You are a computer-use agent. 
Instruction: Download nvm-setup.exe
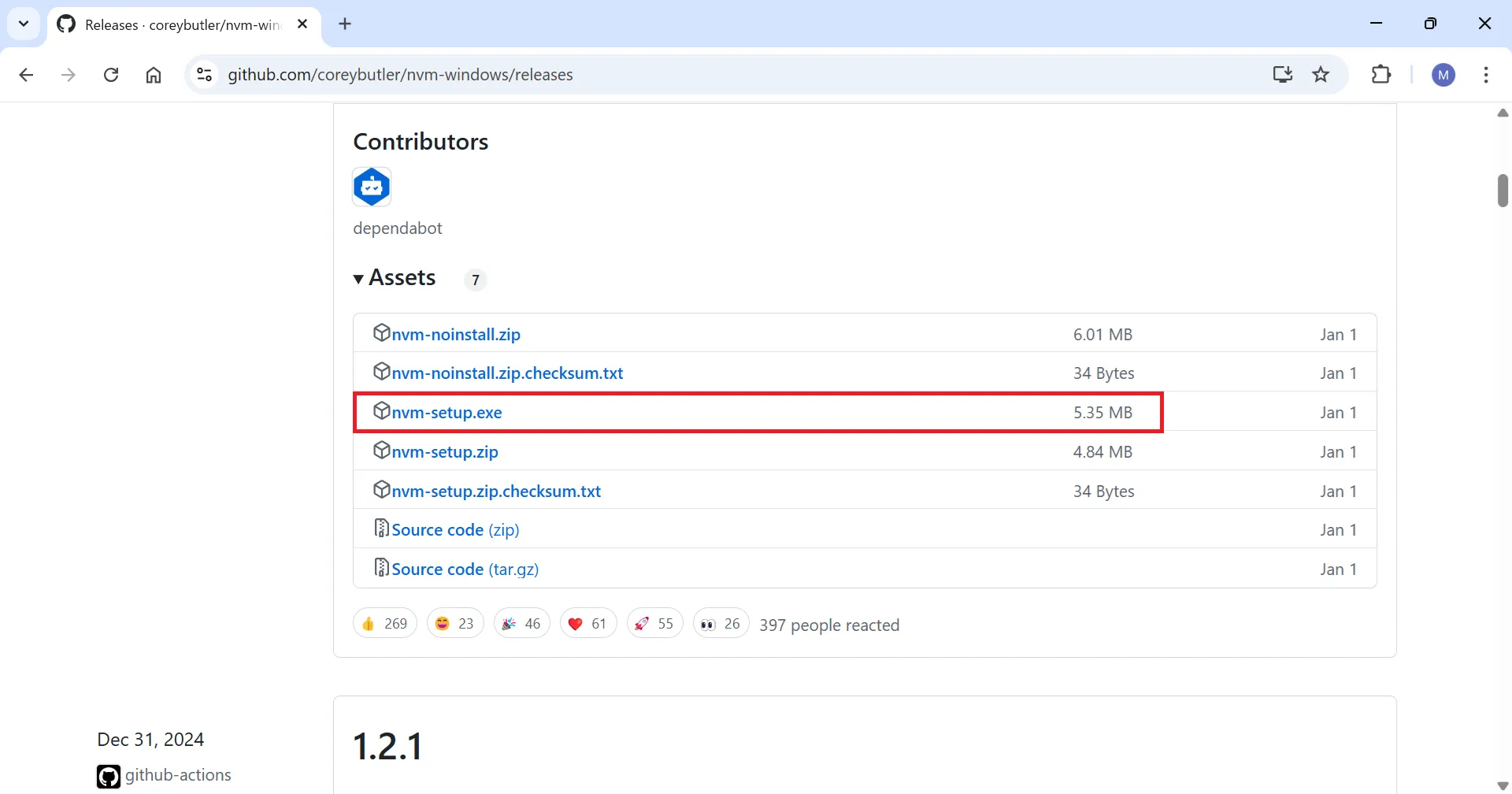447,413
